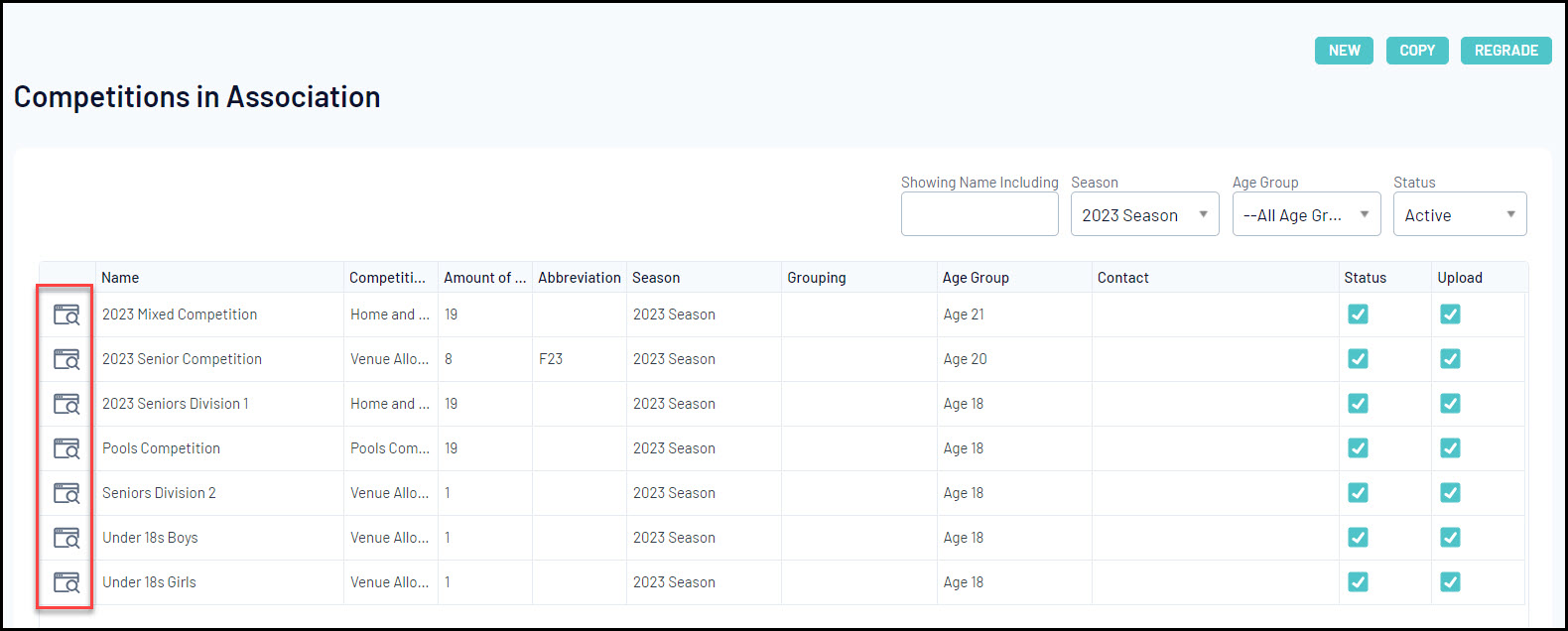Toggle Status checkbox for Under 18s Girls
Viewport: 1568px width, 631px height.
pos(1358,582)
